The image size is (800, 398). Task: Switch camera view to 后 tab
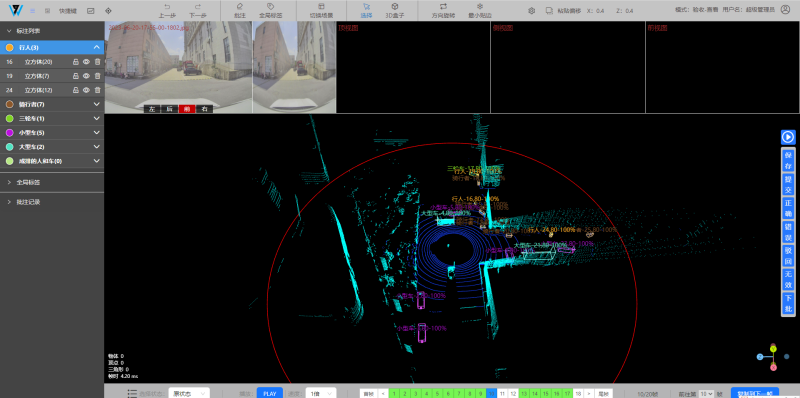(169, 109)
